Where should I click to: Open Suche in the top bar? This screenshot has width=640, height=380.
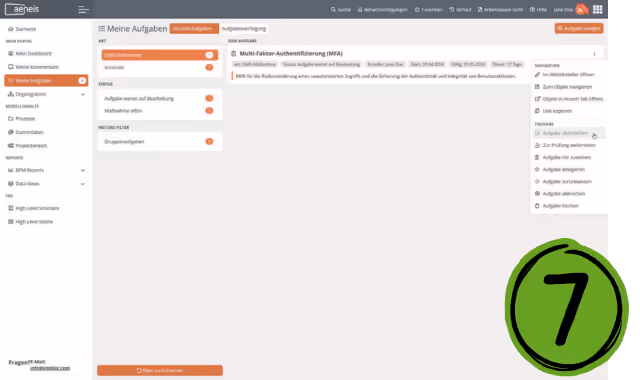point(340,9)
